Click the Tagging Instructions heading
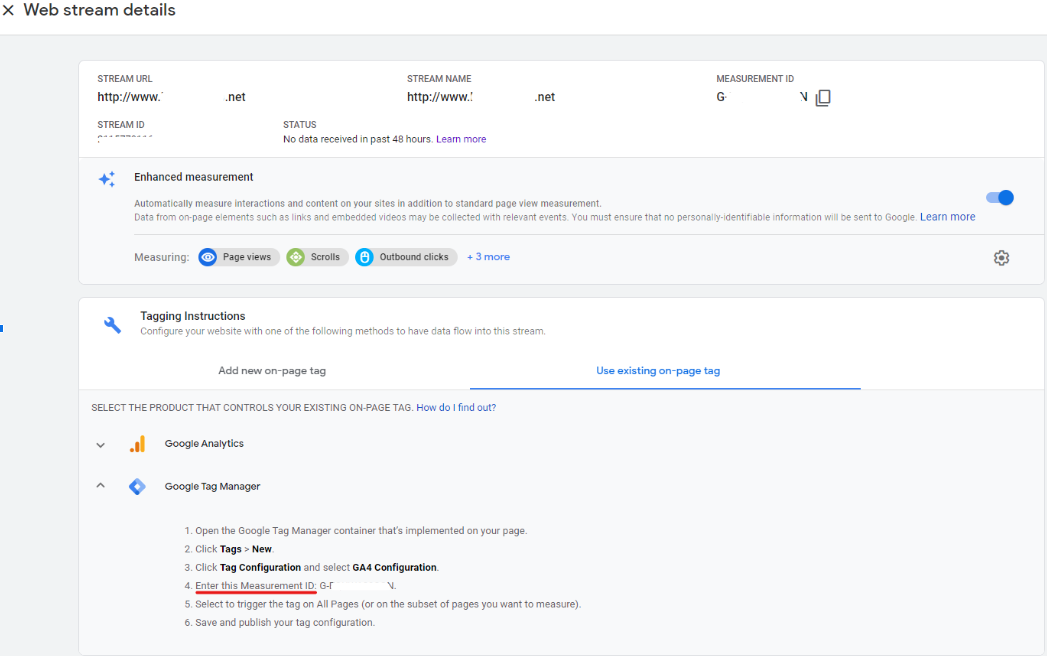 (192, 316)
